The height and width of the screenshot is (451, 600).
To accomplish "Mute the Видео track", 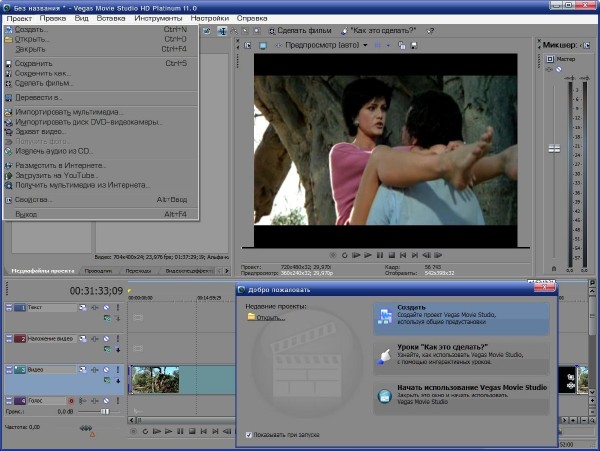I will pos(106,370).
